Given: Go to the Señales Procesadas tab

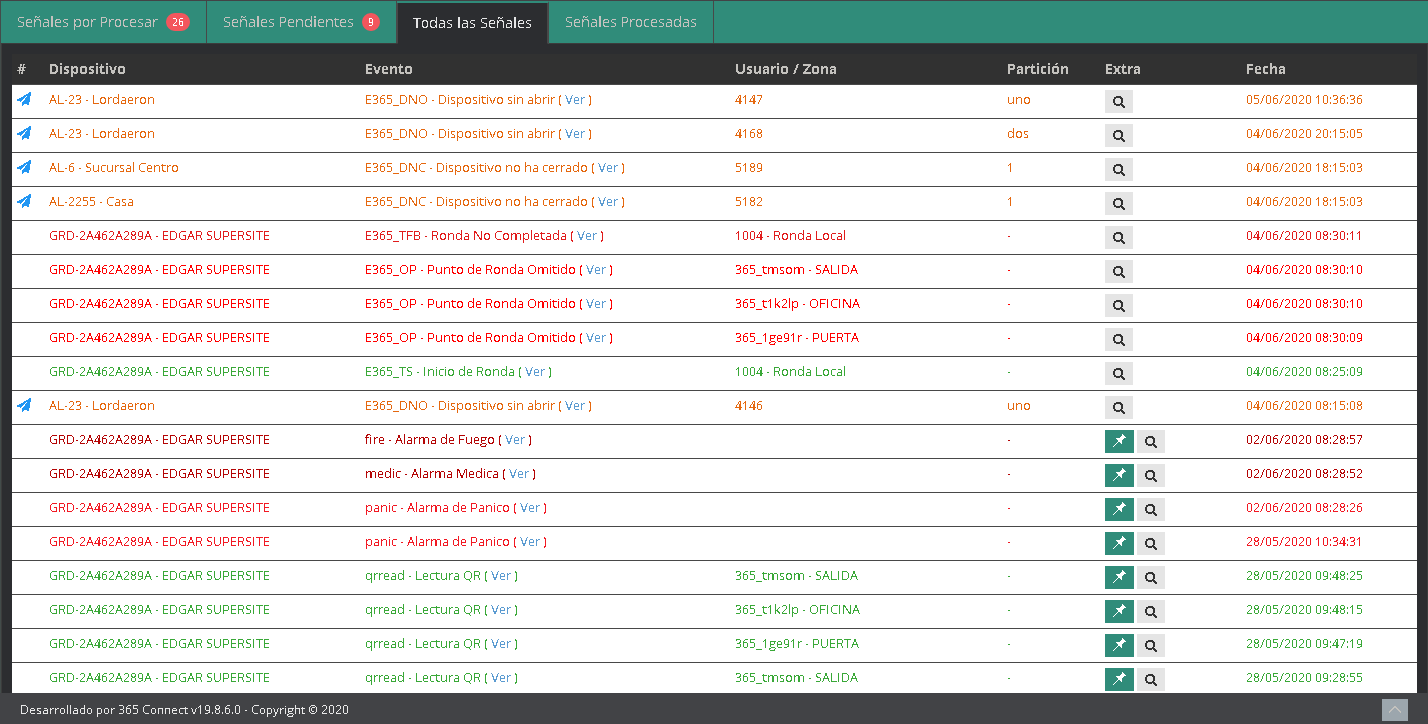Looking at the screenshot, I should point(630,22).
